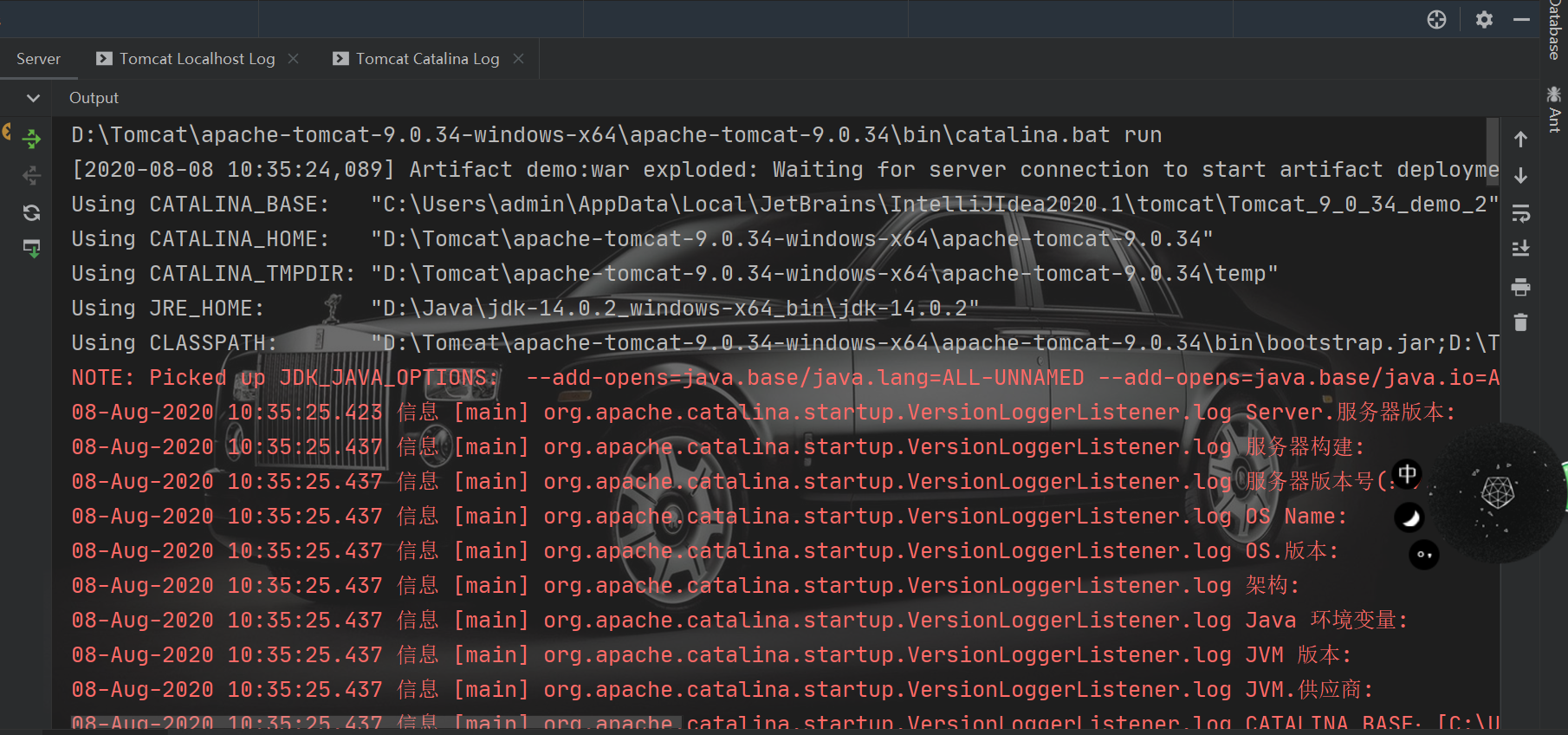Click the log line ending with OS Name
This screenshot has width=1568, height=735.
709,517
